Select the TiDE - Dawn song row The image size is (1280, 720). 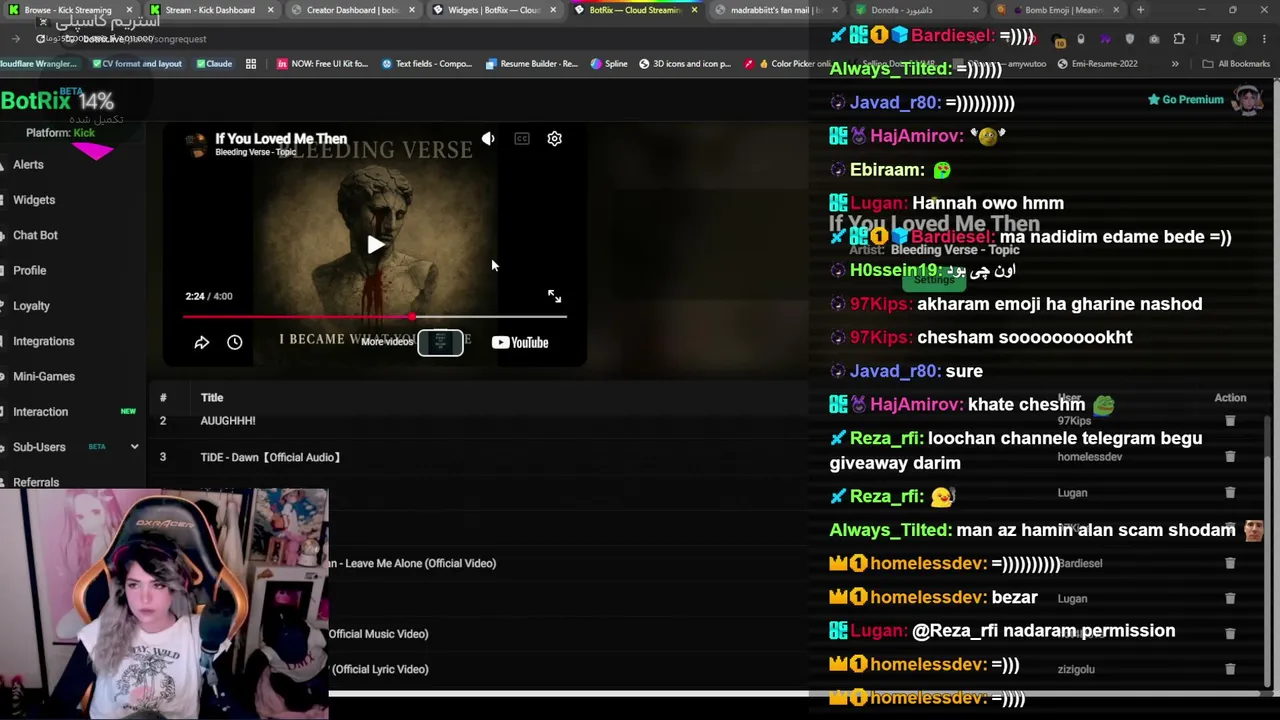point(704,457)
